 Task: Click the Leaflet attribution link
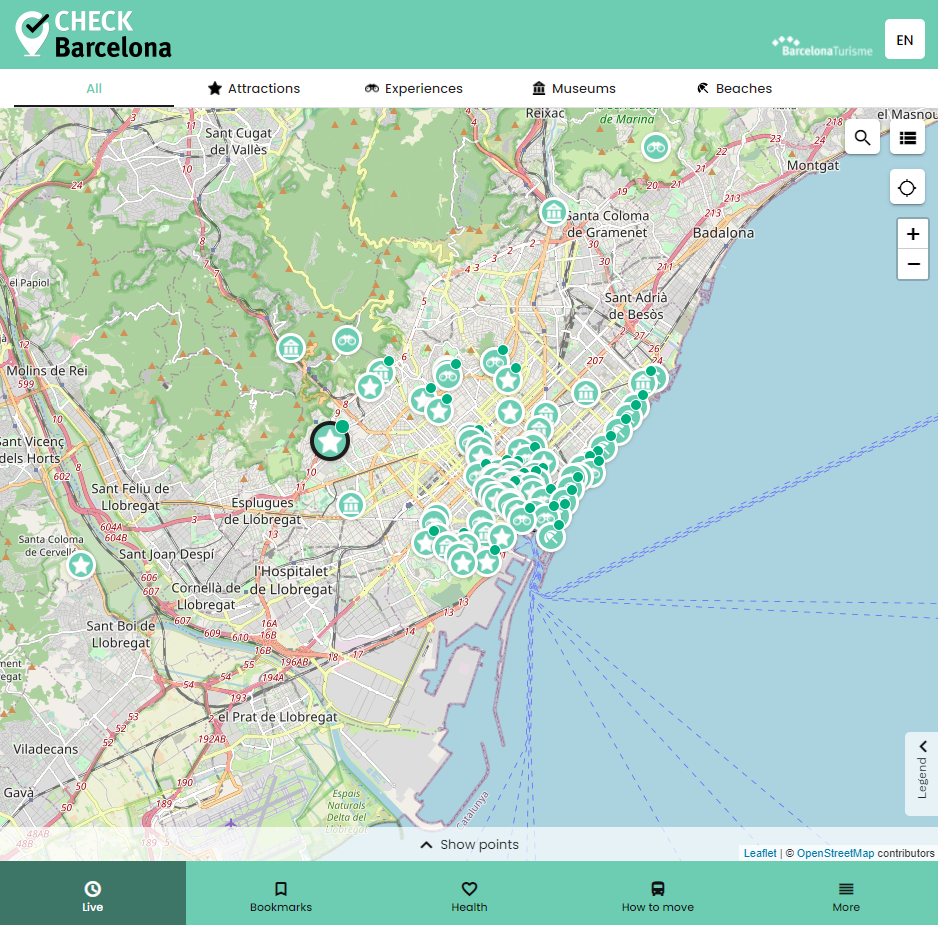click(x=758, y=852)
